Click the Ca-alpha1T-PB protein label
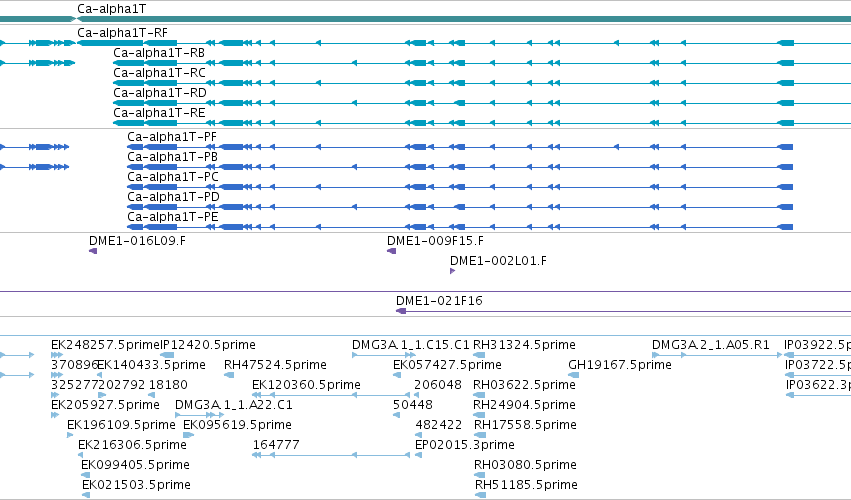The width and height of the screenshot is (851, 500). (172, 157)
